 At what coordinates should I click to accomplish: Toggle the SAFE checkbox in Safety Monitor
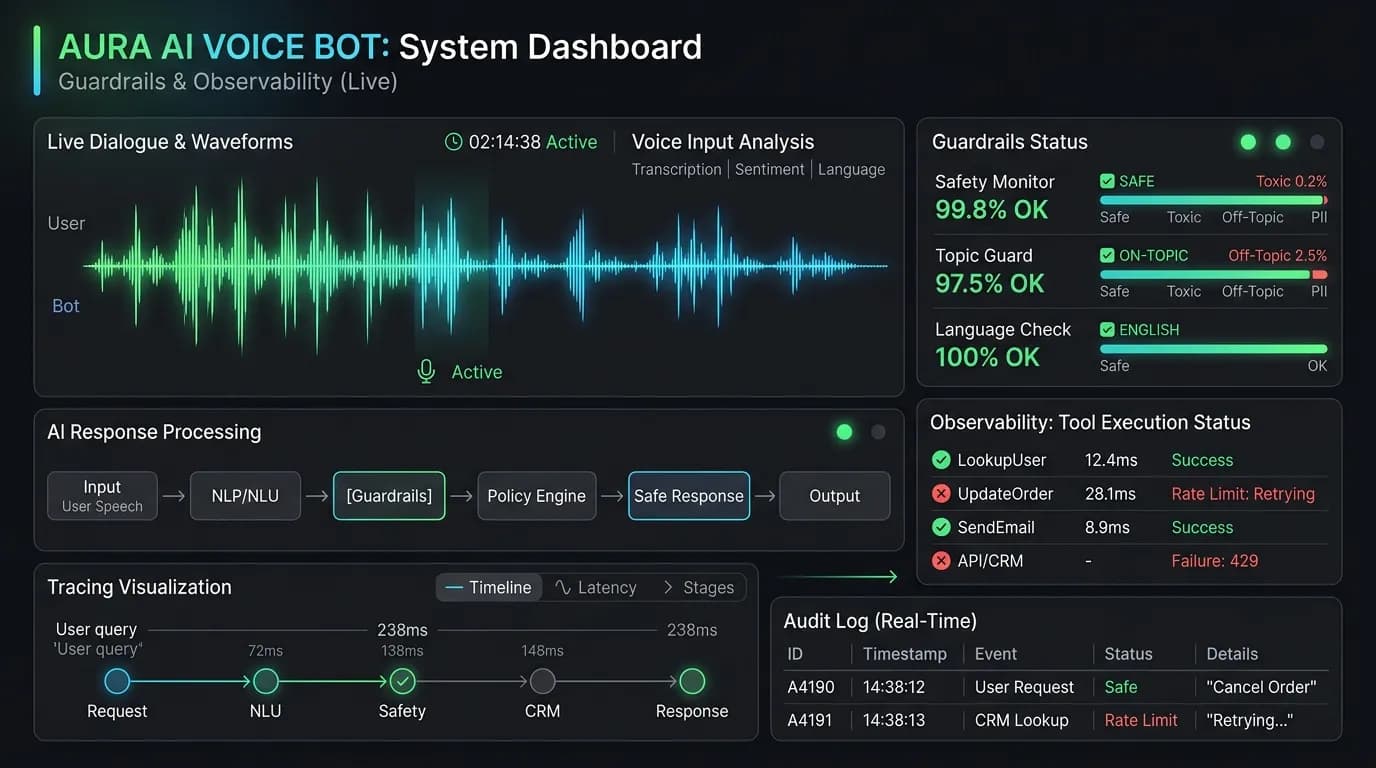(1107, 181)
